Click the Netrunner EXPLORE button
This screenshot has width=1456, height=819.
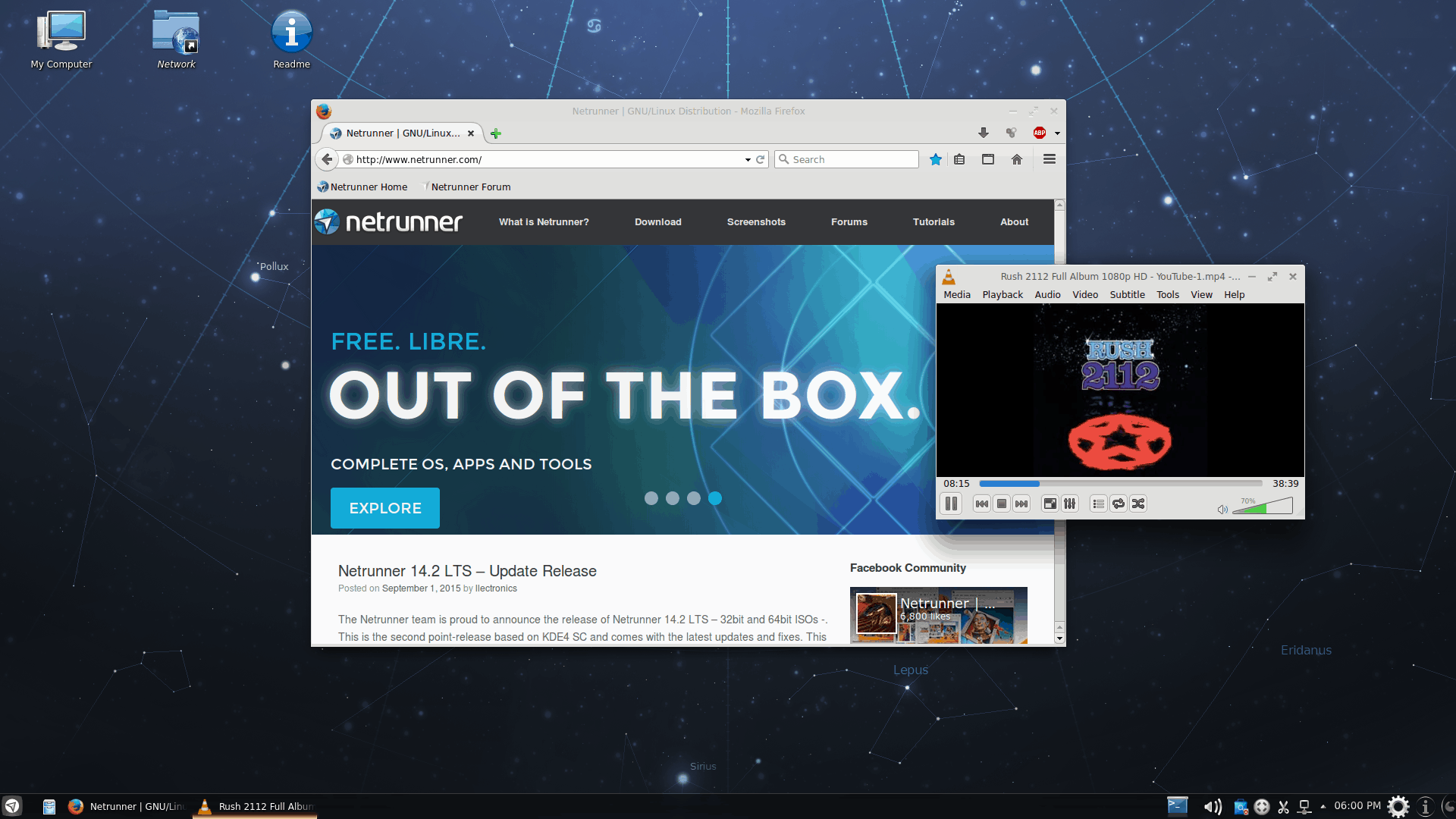[384, 508]
